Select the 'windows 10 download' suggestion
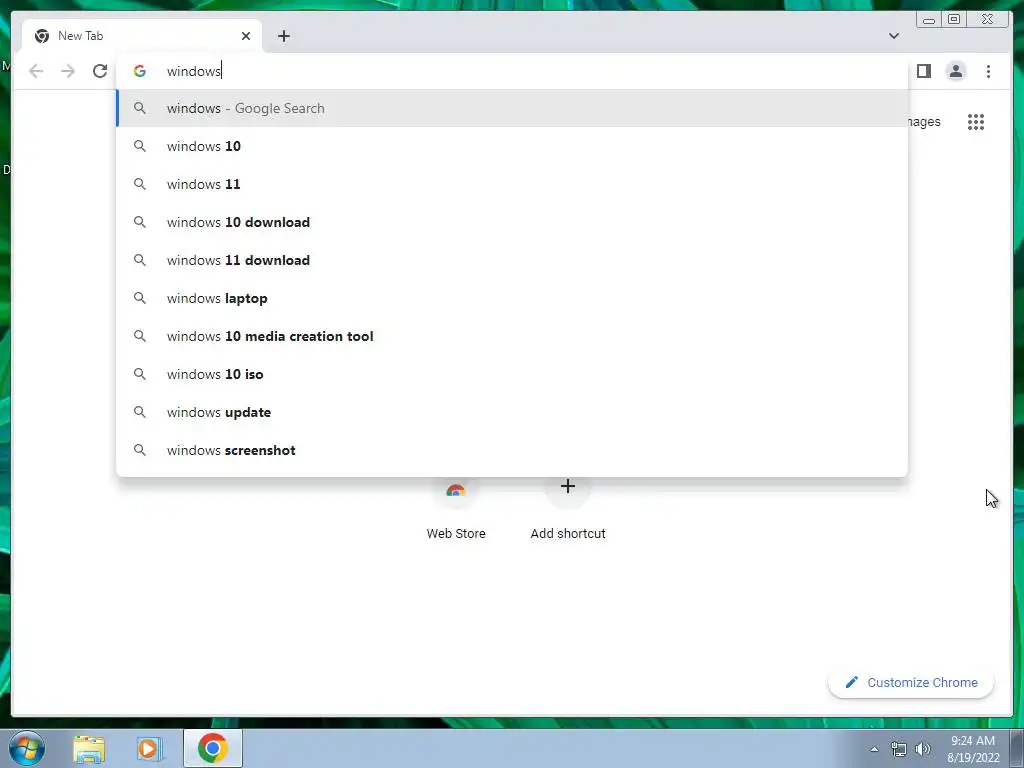This screenshot has height=768, width=1024. (x=513, y=222)
